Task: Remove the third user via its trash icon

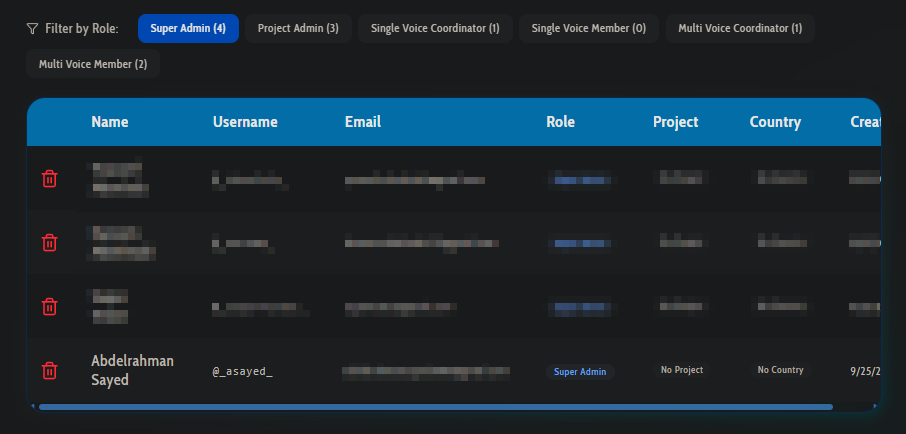Action: pos(49,307)
